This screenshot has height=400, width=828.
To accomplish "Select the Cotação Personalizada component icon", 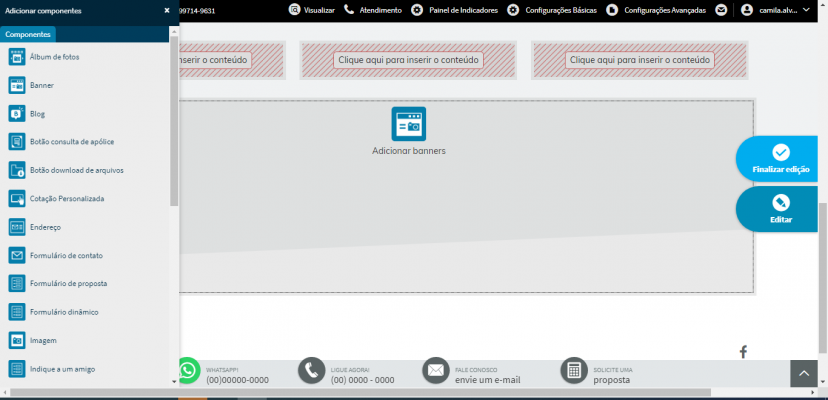I will point(17,199).
